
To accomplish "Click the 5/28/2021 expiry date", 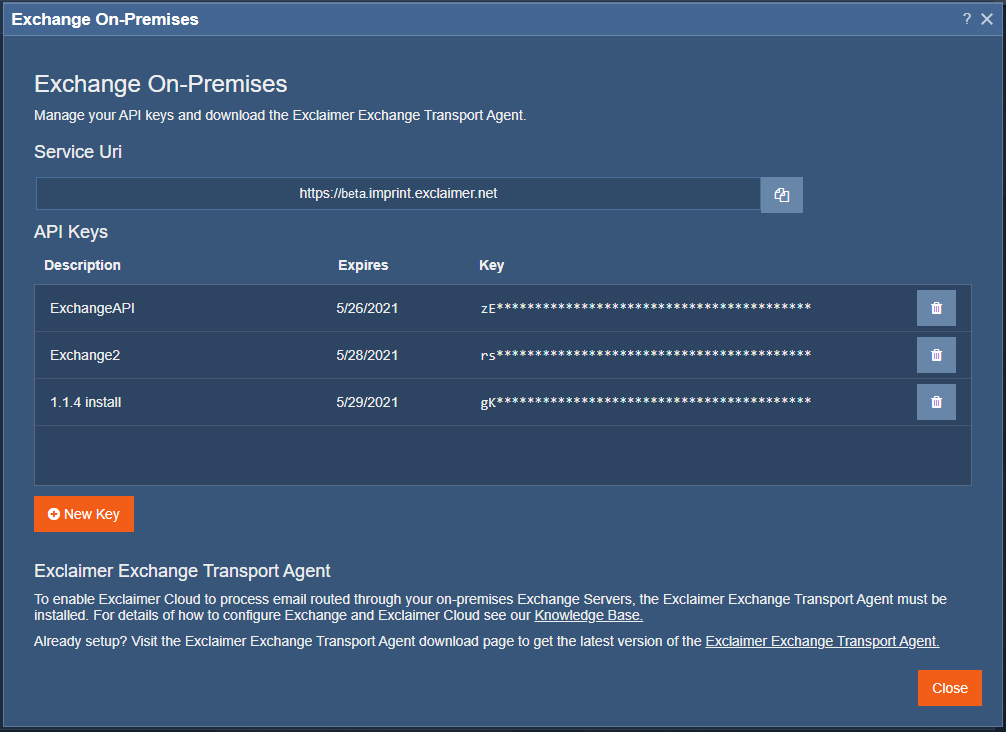I will [367, 355].
